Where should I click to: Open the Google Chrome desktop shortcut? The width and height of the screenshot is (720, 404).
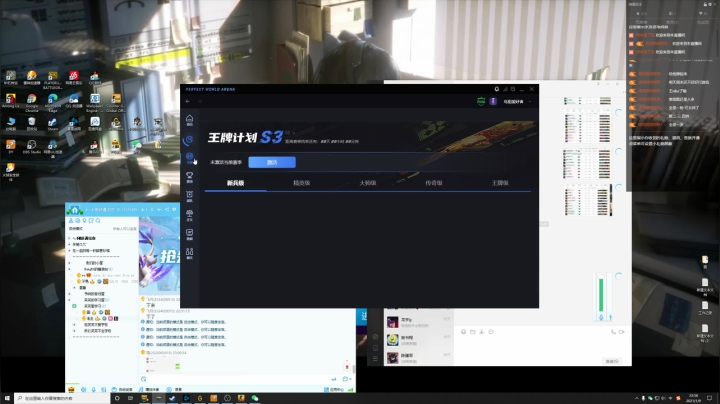[32, 103]
